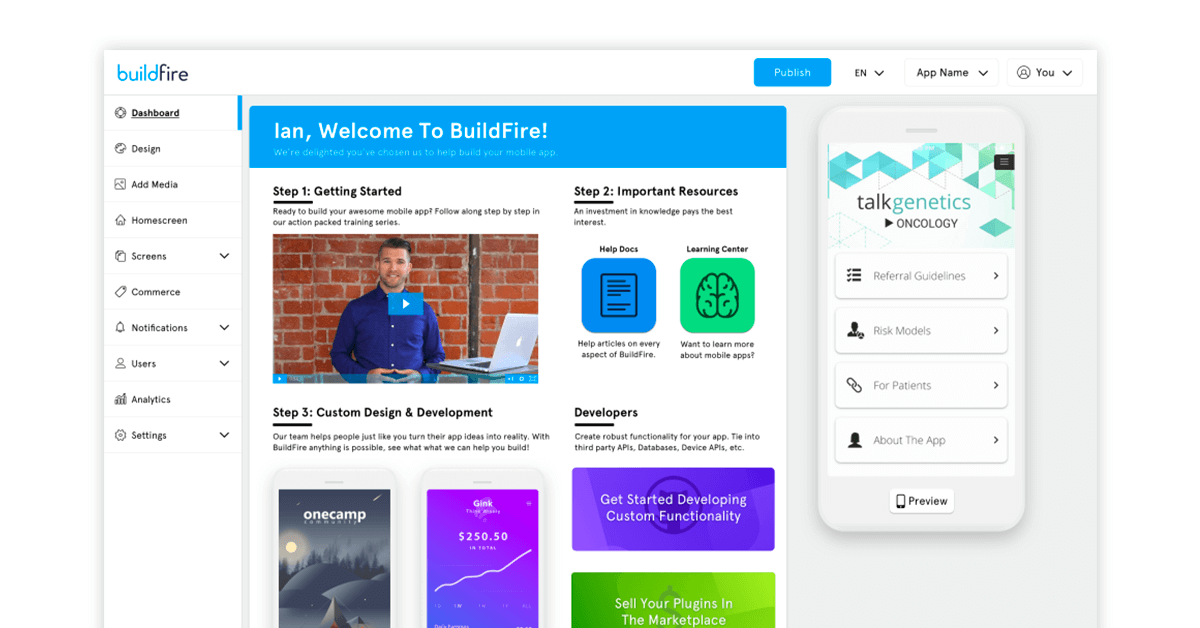This screenshot has width=1200, height=628.
Task: Open Risk Models in phone preview
Action: pos(921,331)
